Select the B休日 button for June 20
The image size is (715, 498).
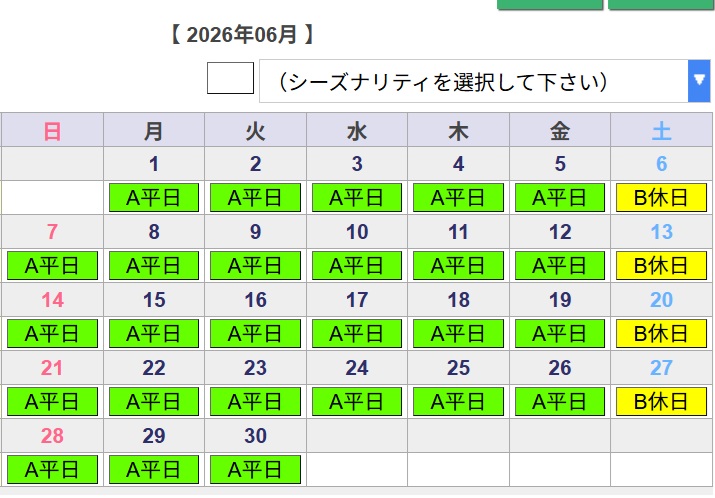[x=661, y=334]
